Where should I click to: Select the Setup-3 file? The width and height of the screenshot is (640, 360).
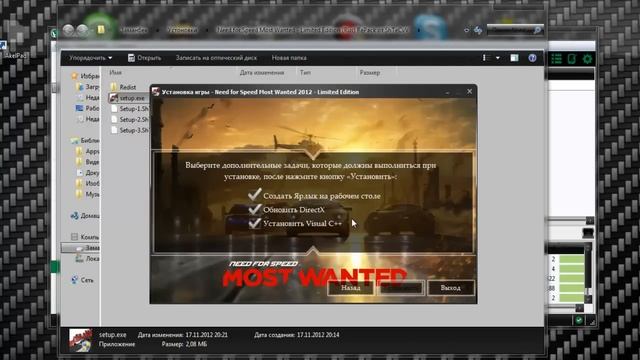click(129, 130)
